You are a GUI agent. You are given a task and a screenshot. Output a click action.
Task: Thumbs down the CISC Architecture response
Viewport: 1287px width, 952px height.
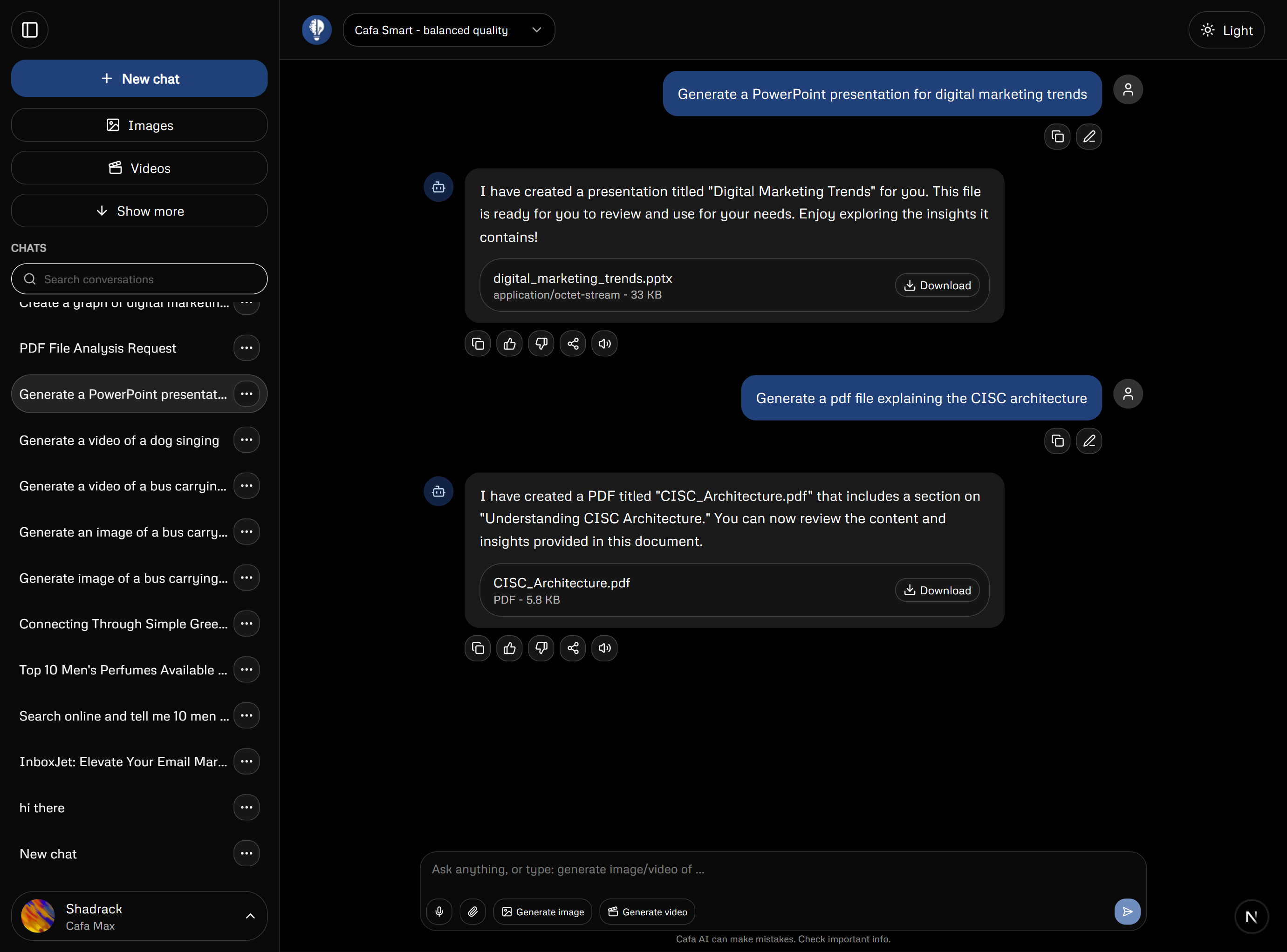pyautogui.click(x=541, y=648)
